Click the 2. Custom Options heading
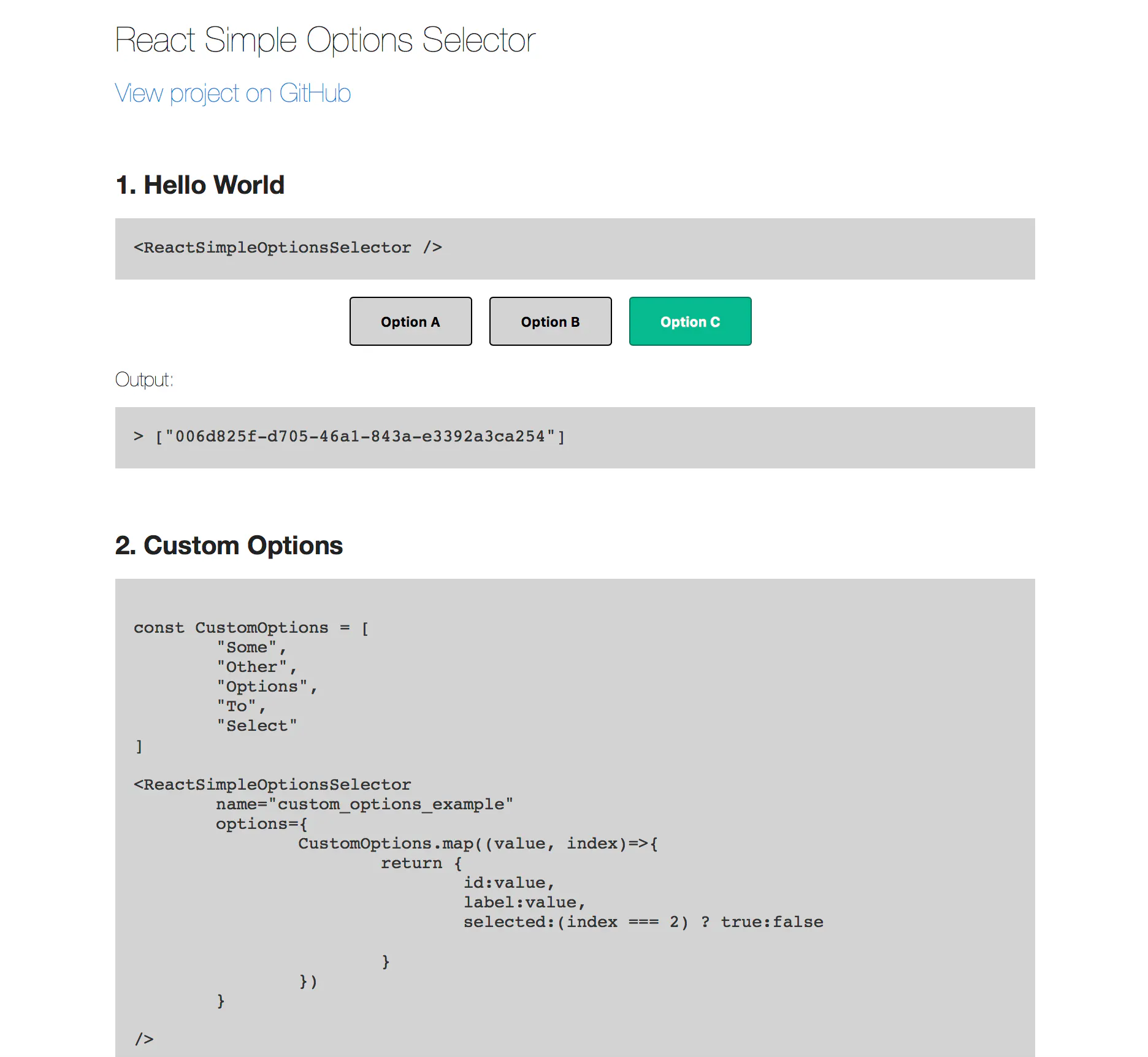This screenshot has height=1057, width=1148. click(229, 546)
